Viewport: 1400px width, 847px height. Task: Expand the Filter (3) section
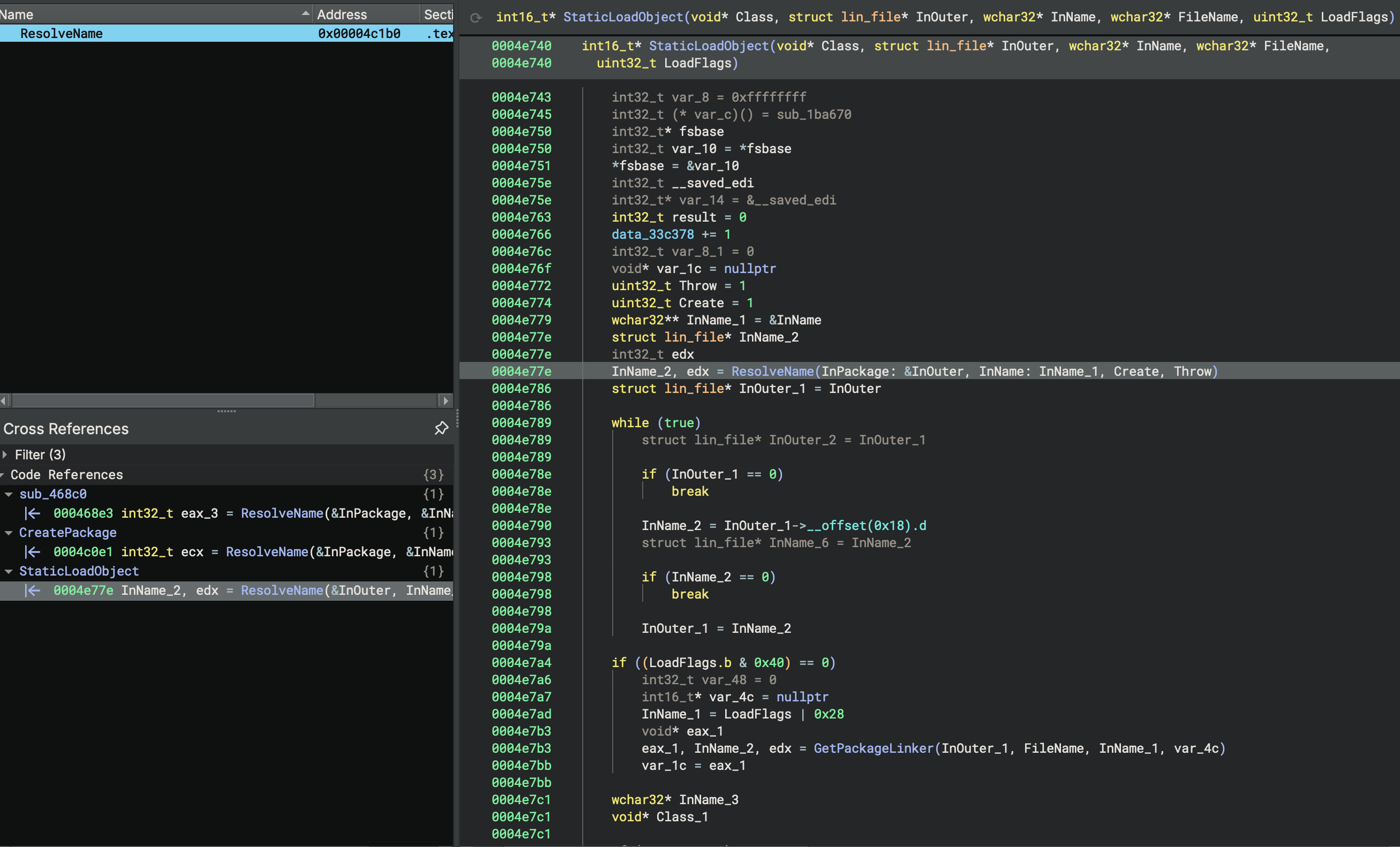[x=6, y=455]
